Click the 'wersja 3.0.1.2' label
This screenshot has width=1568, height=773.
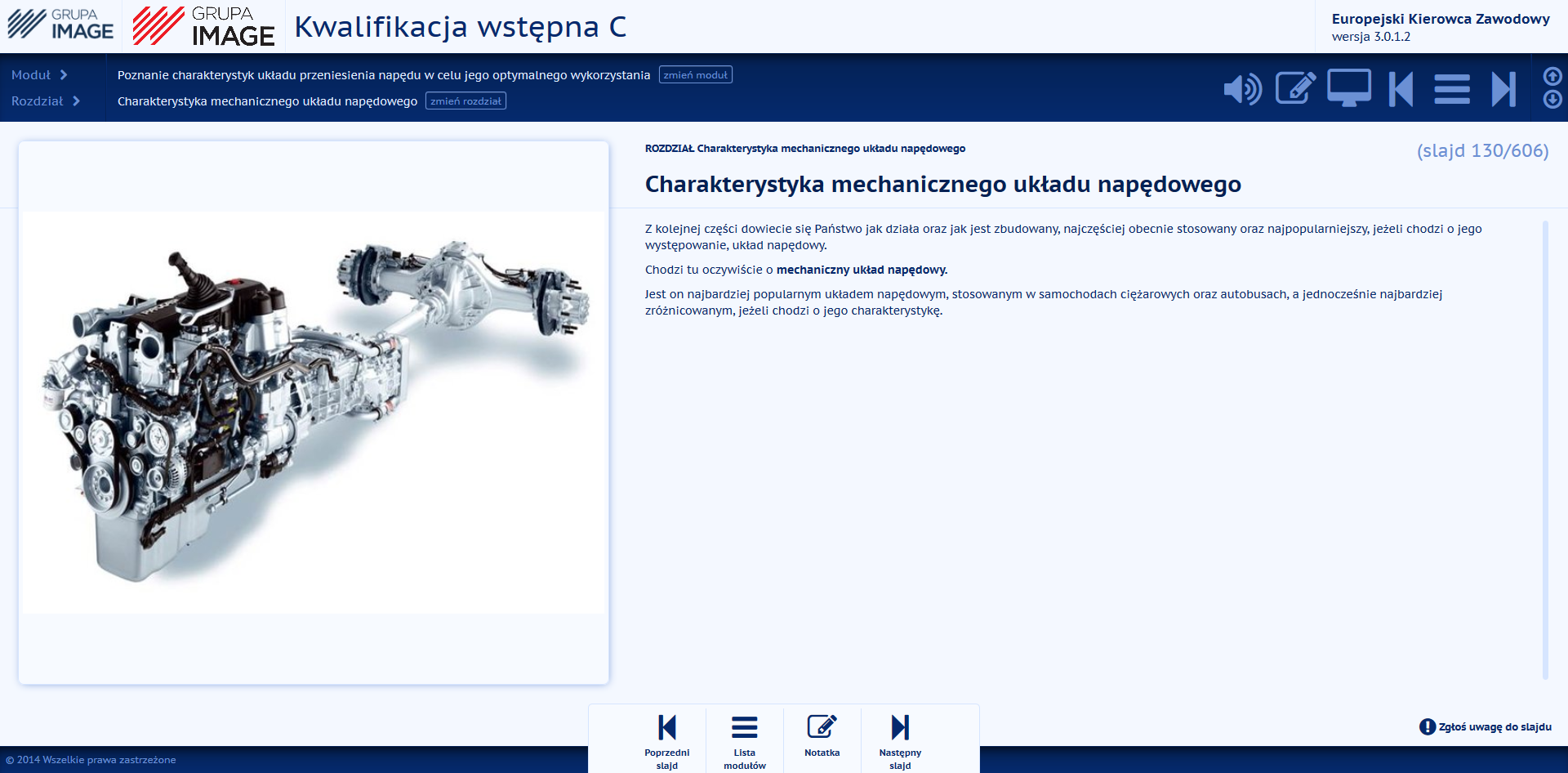click(x=1371, y=37)
